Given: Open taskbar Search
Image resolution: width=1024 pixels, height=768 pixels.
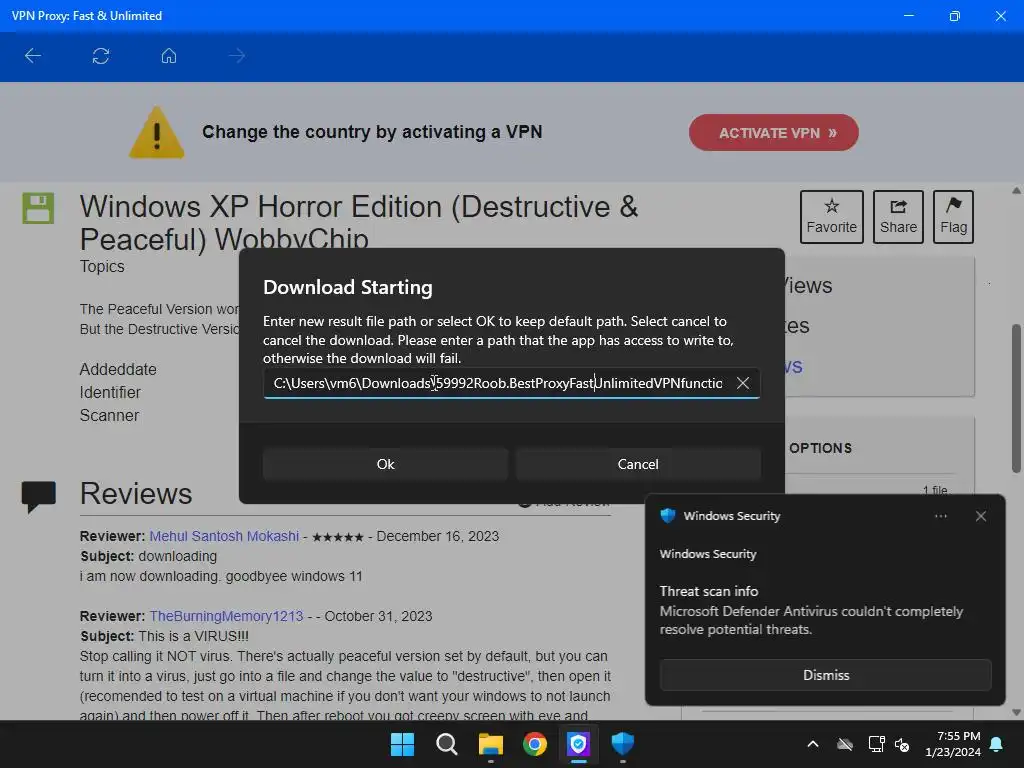Looking at the screenshot, I should [447, 744].
